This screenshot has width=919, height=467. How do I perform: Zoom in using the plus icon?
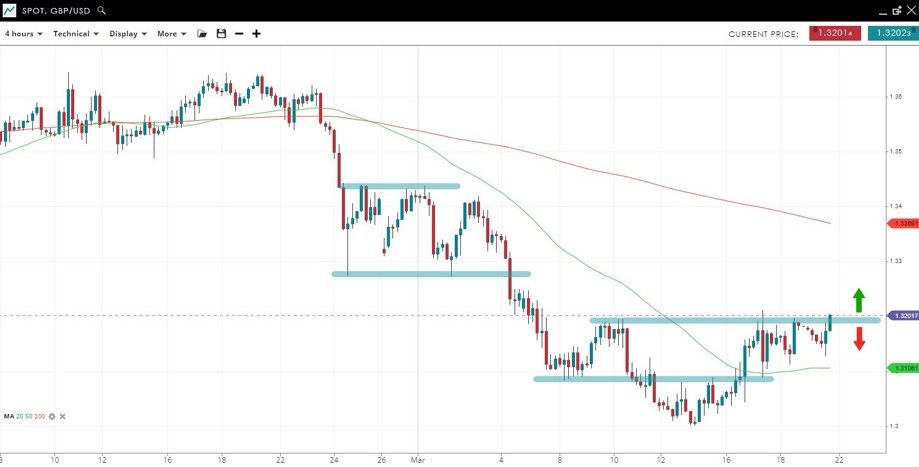257,34
